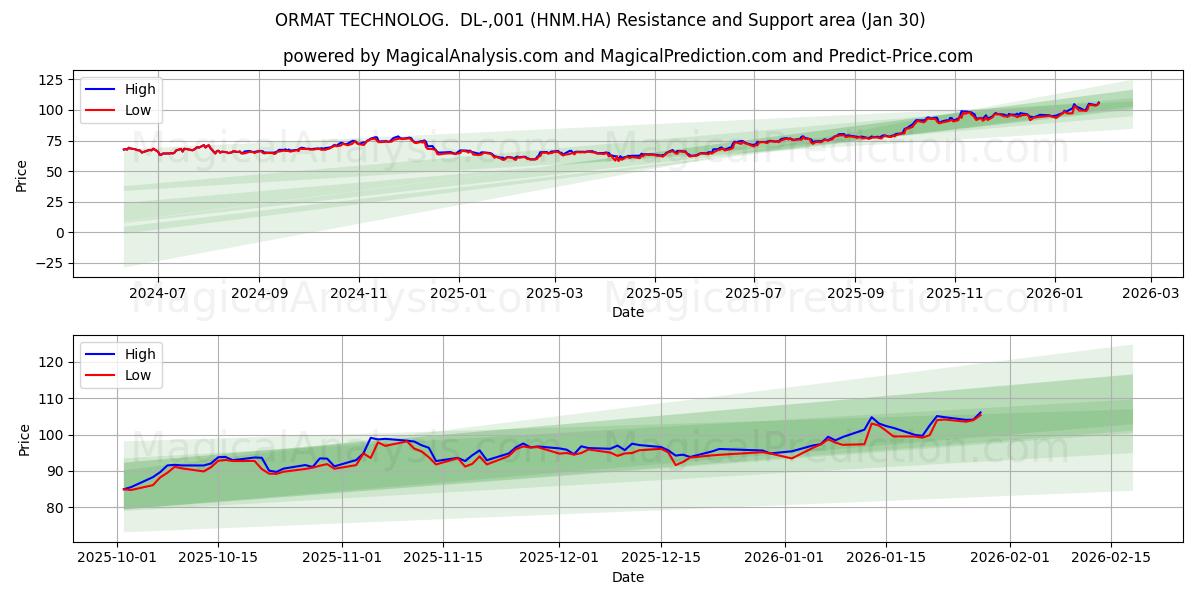Click the 2024-07 tick label
This screenshot has height=600, width=1200.
pos(158,293)
